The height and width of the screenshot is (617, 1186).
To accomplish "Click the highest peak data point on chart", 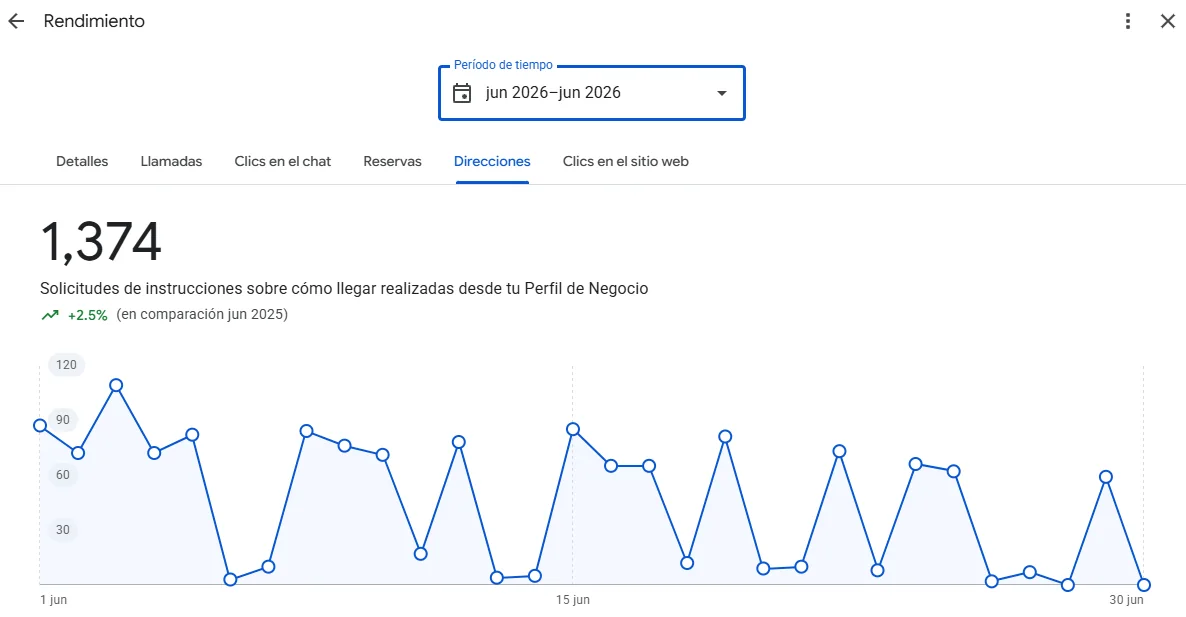I will pos(116,386).
